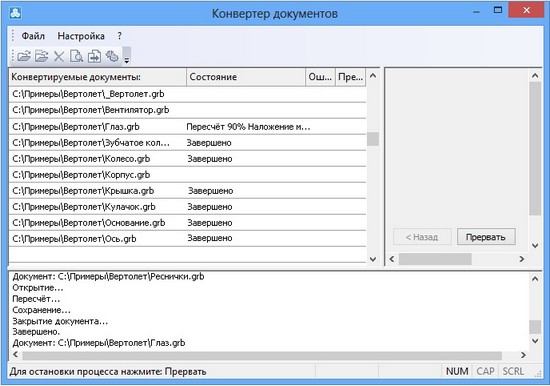Click the Open folder (second folder) icon

pos(41,56)
